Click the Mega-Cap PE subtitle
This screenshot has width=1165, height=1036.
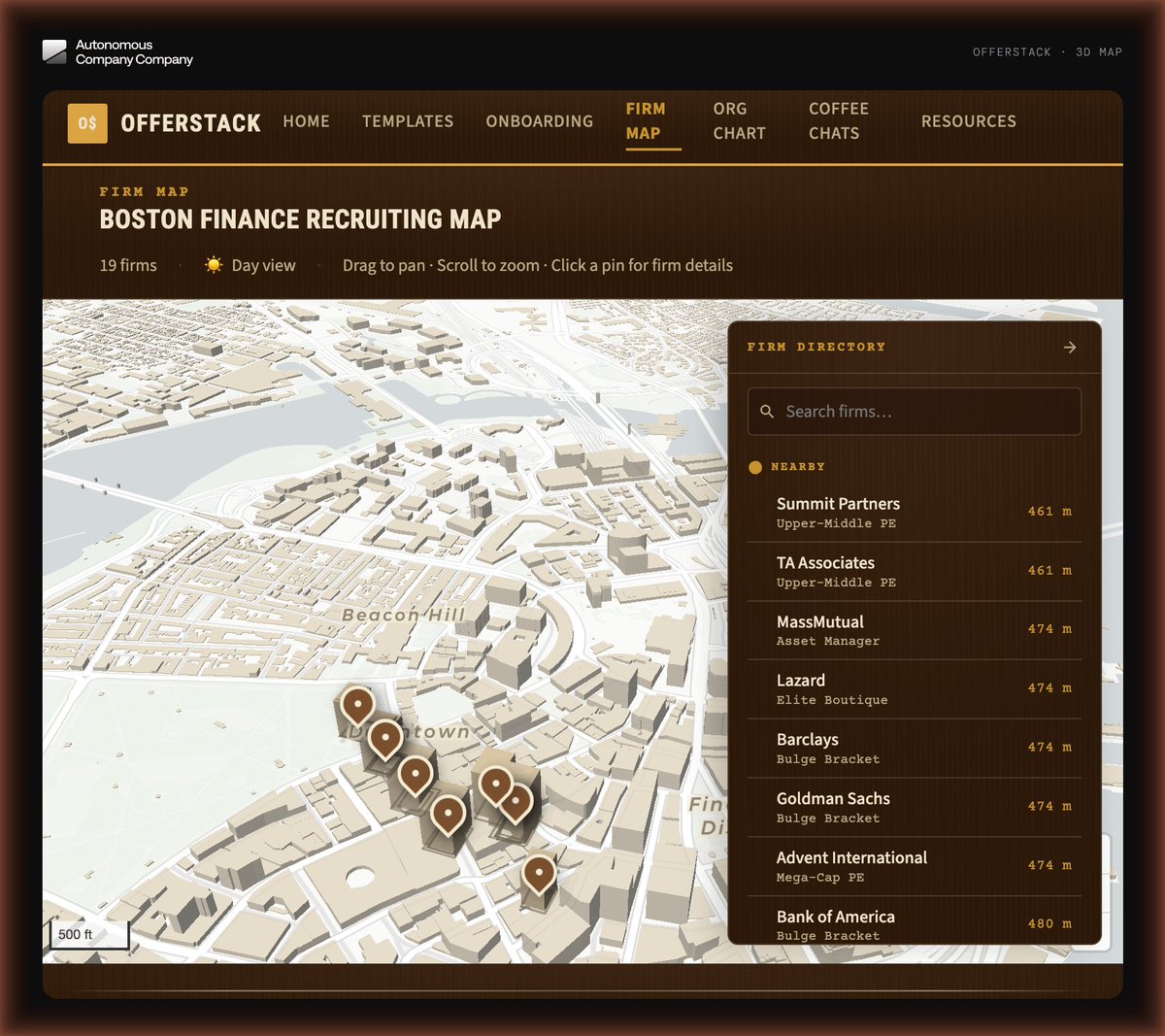[x=820, y=878]
